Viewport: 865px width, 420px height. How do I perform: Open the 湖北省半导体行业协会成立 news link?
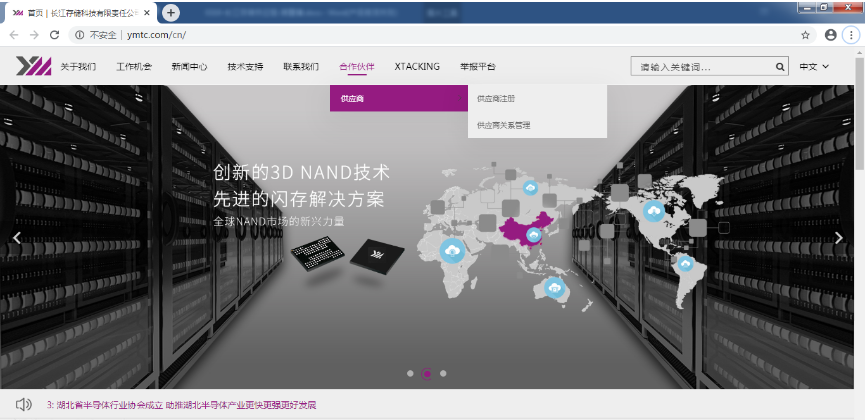(x=181, y=405)
